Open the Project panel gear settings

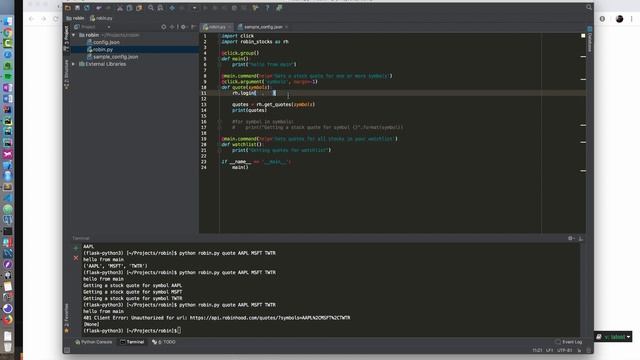[x=183, y=27]
